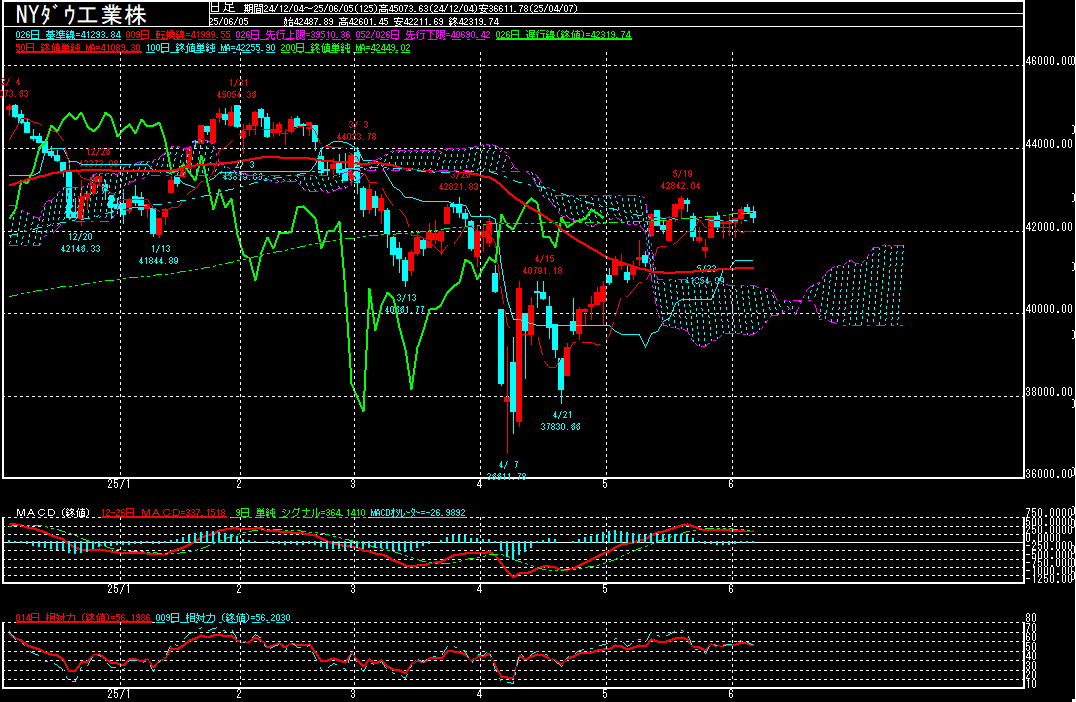This screenshot has width=1076, height=702.
Task: Click the 終42319.74 close value
Action: click(473, 21)
